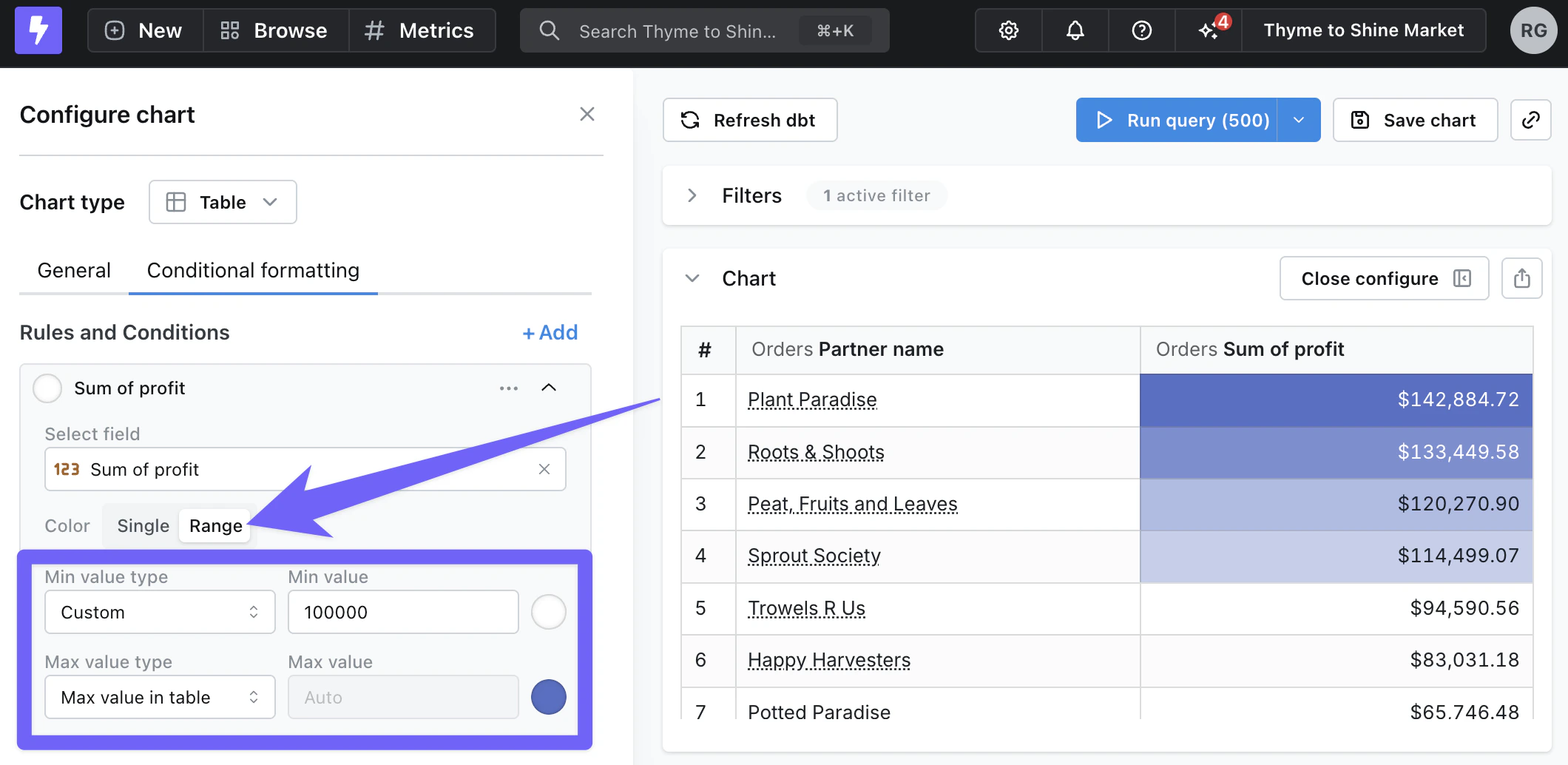Select the Single color mode
Screen dimensions: 1568x765
click(143, 526)
